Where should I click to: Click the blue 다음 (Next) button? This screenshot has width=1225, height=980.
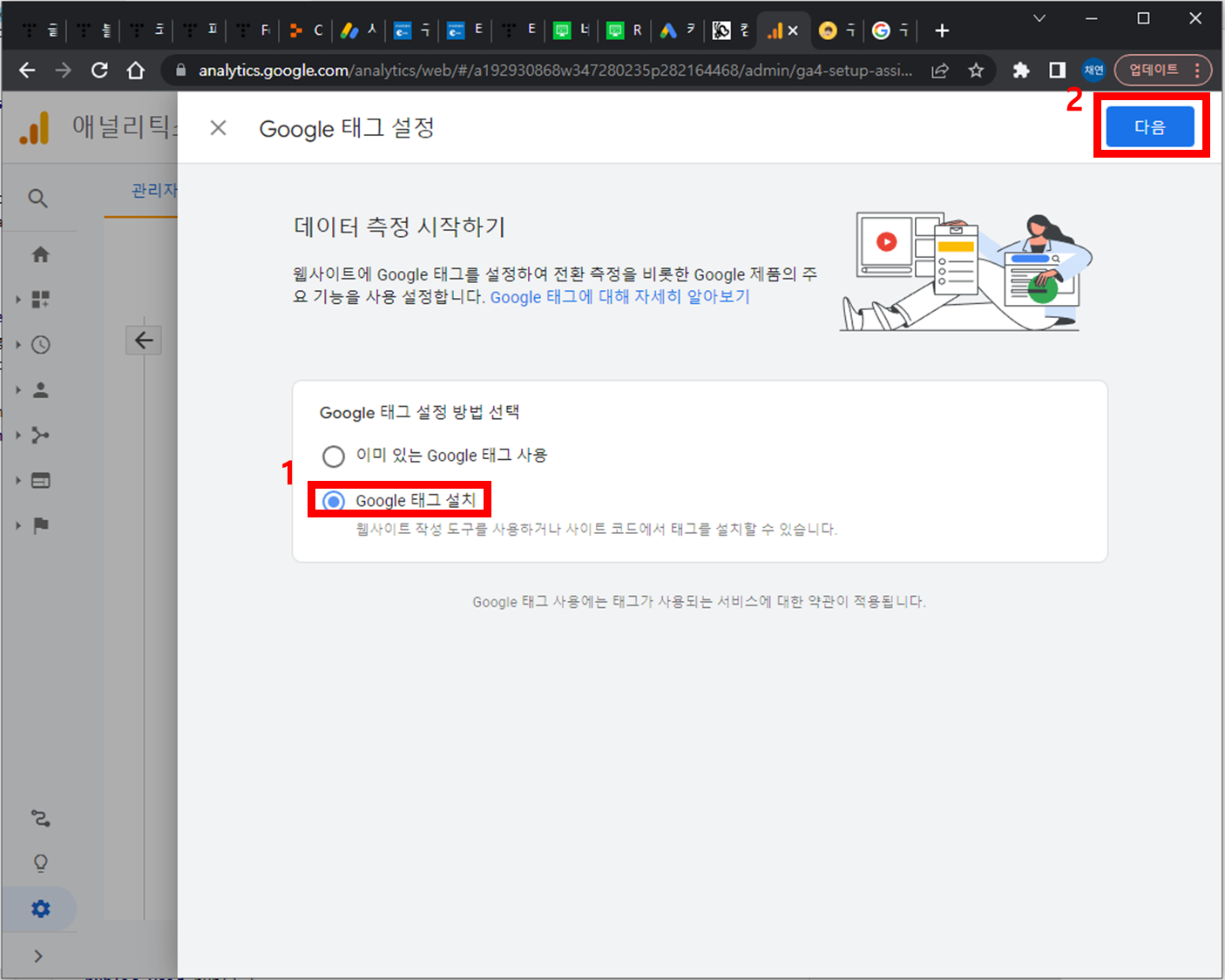pos(1149,127)
